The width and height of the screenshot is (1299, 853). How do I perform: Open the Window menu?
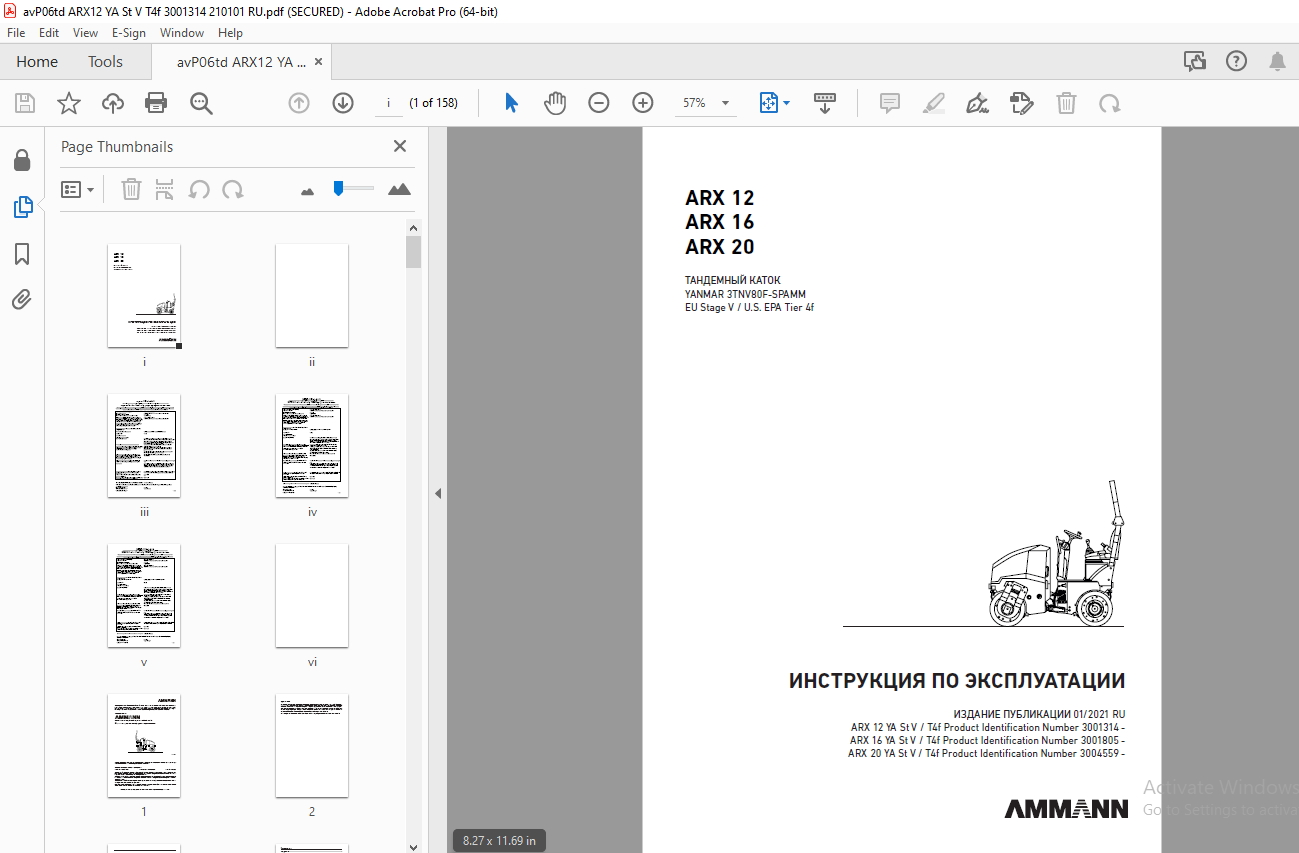[x=182, y=33]
